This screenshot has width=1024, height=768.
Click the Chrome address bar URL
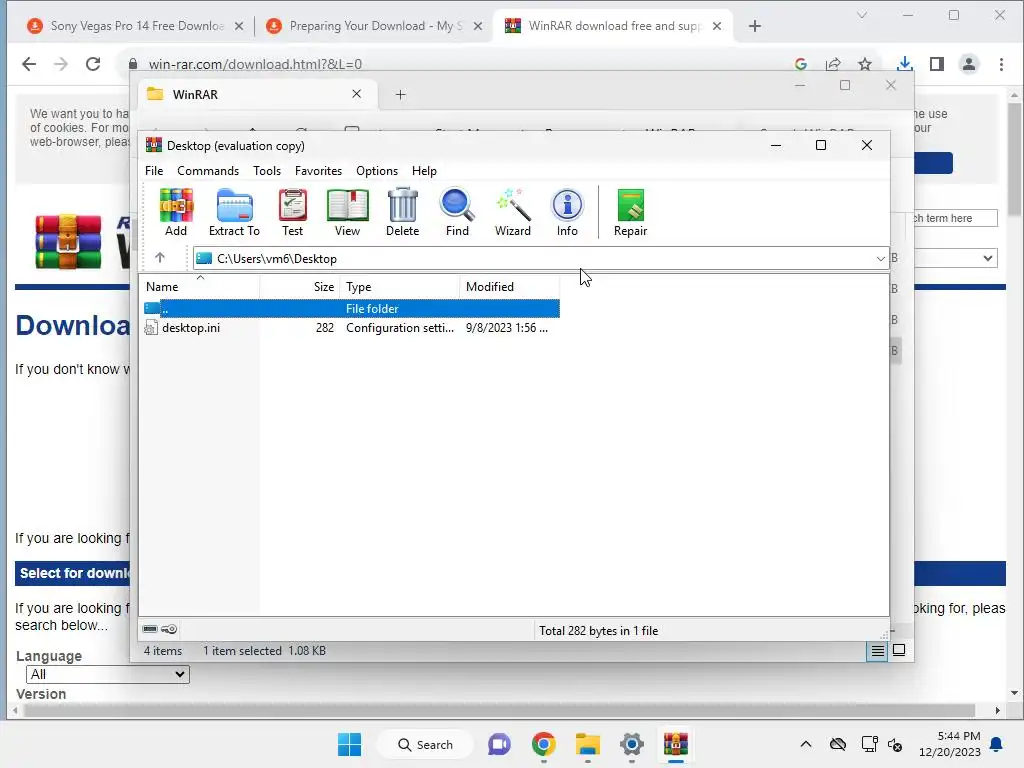pyautogui.click(x=255, y=64)
